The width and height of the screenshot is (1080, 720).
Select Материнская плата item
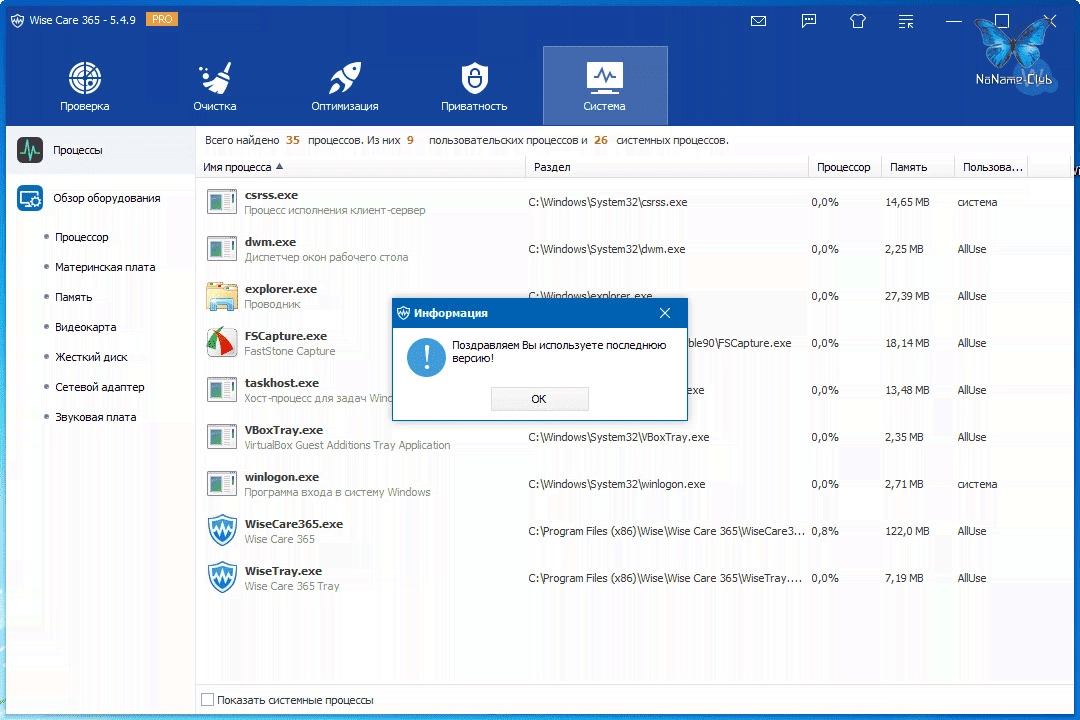pyautogui.click(x=105, y=267)
